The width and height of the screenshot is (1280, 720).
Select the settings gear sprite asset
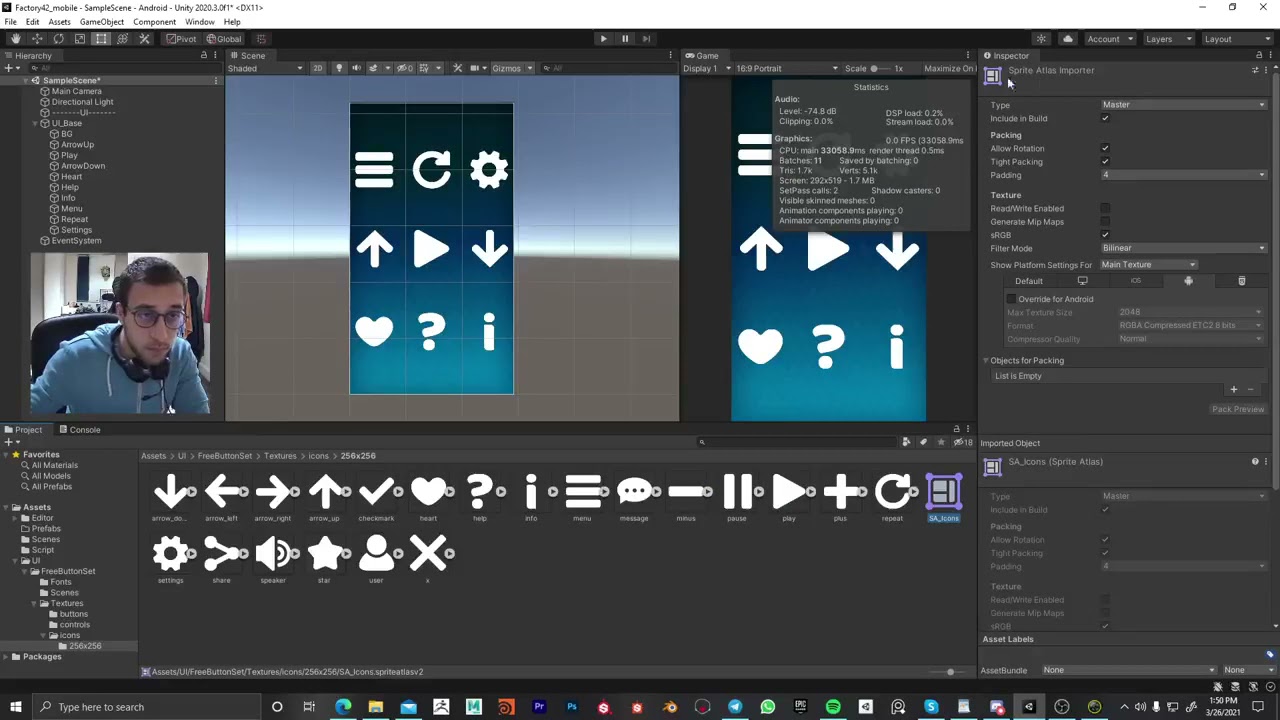171,559
